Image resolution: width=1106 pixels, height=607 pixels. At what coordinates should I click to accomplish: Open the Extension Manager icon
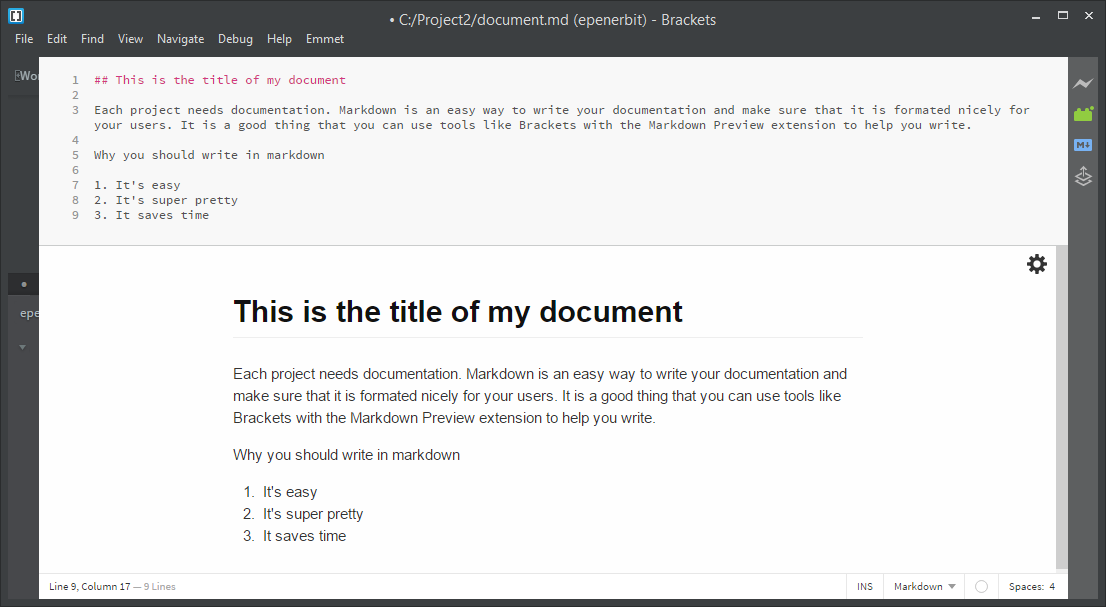click(x=1083, y=114)
